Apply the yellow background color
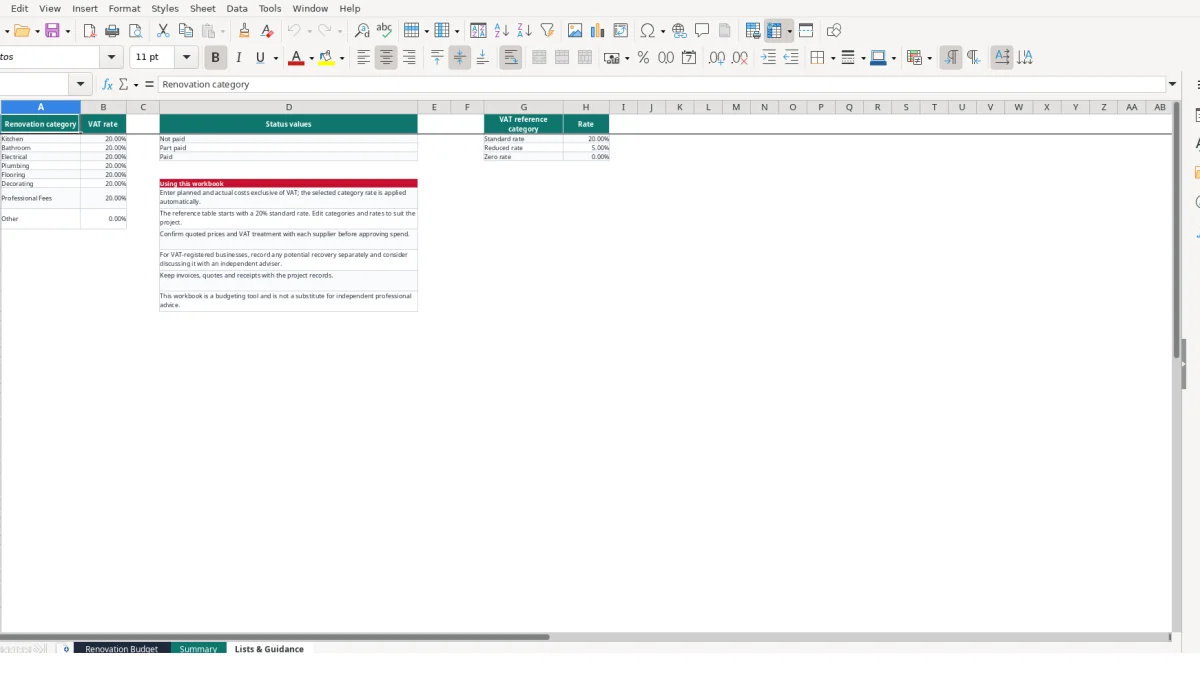Viewport: 1200px width, 675px height. pos(326,58)
